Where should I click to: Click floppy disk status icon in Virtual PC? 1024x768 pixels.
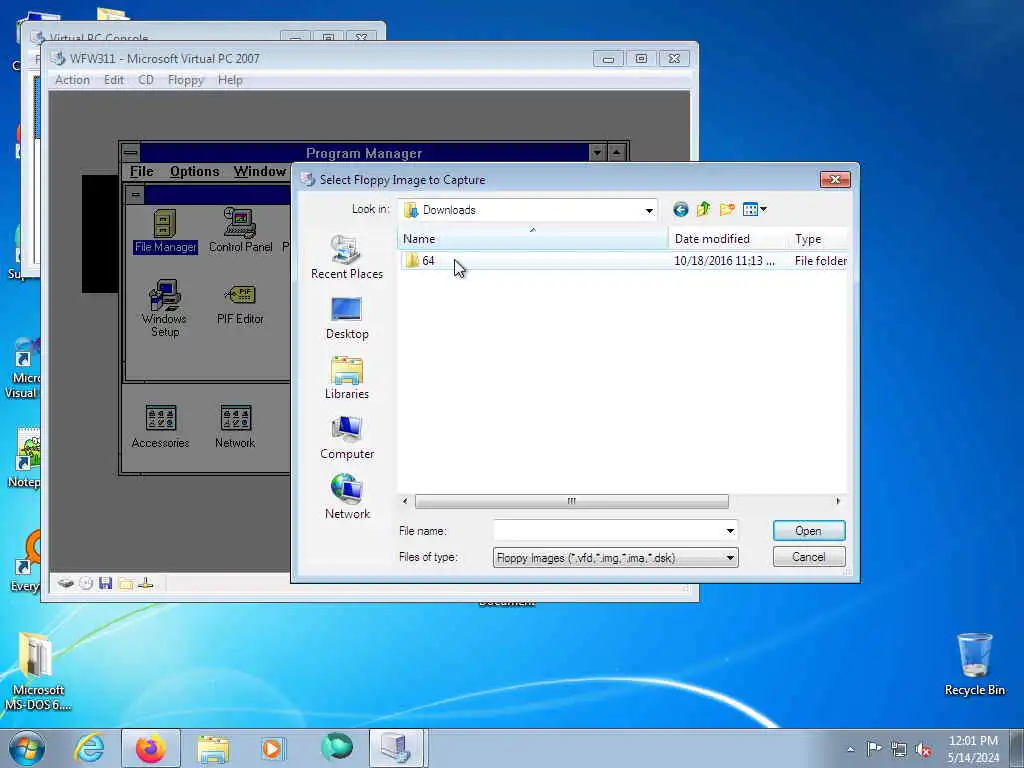pos(105,583)
